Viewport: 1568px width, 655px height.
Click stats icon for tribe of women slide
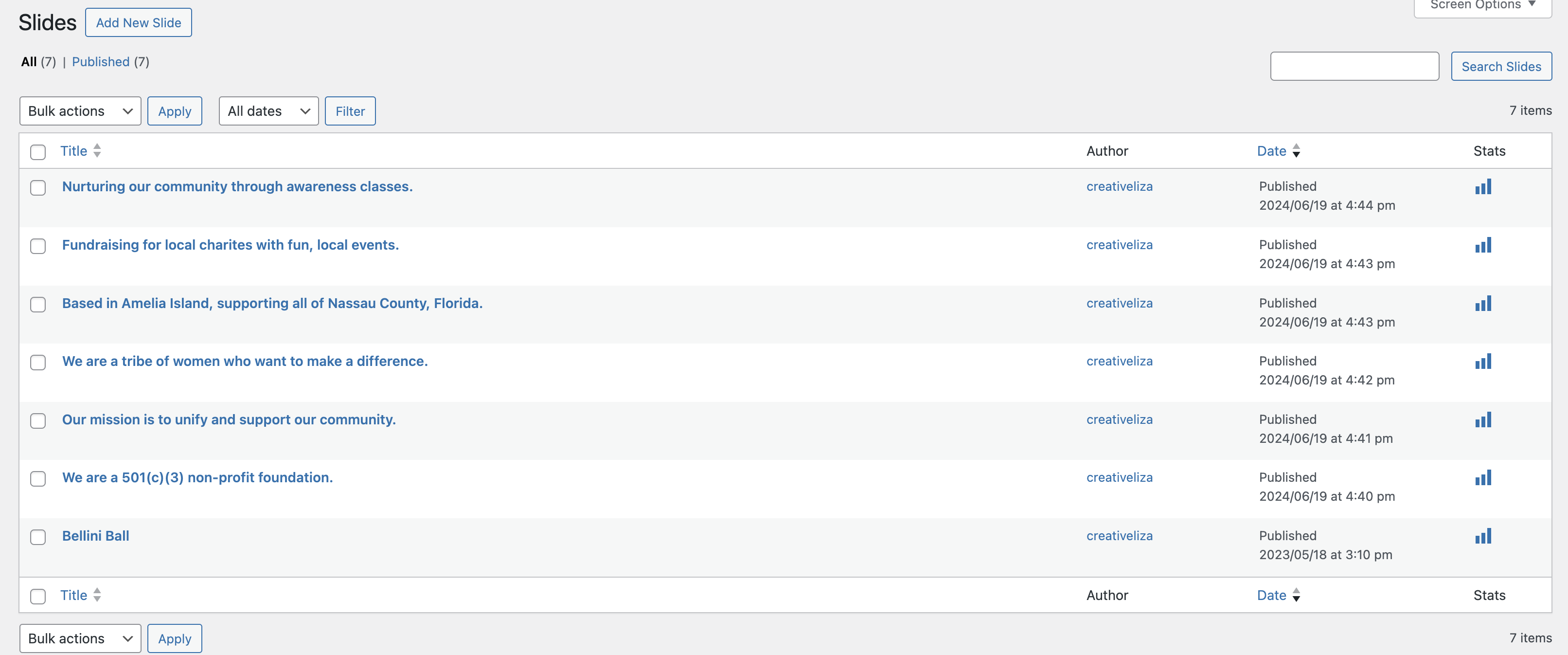1483,361
